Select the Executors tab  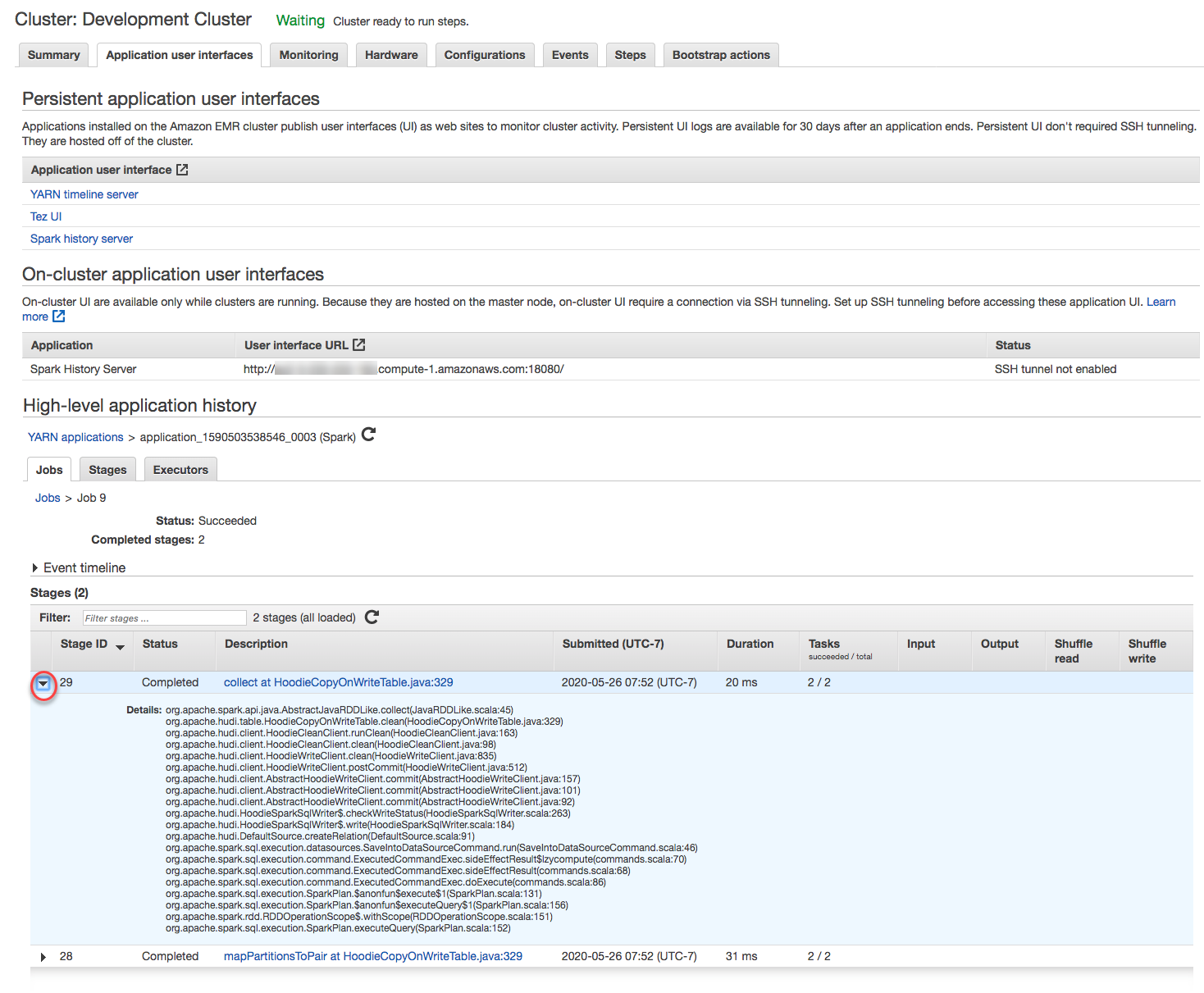tap(180, 470)
